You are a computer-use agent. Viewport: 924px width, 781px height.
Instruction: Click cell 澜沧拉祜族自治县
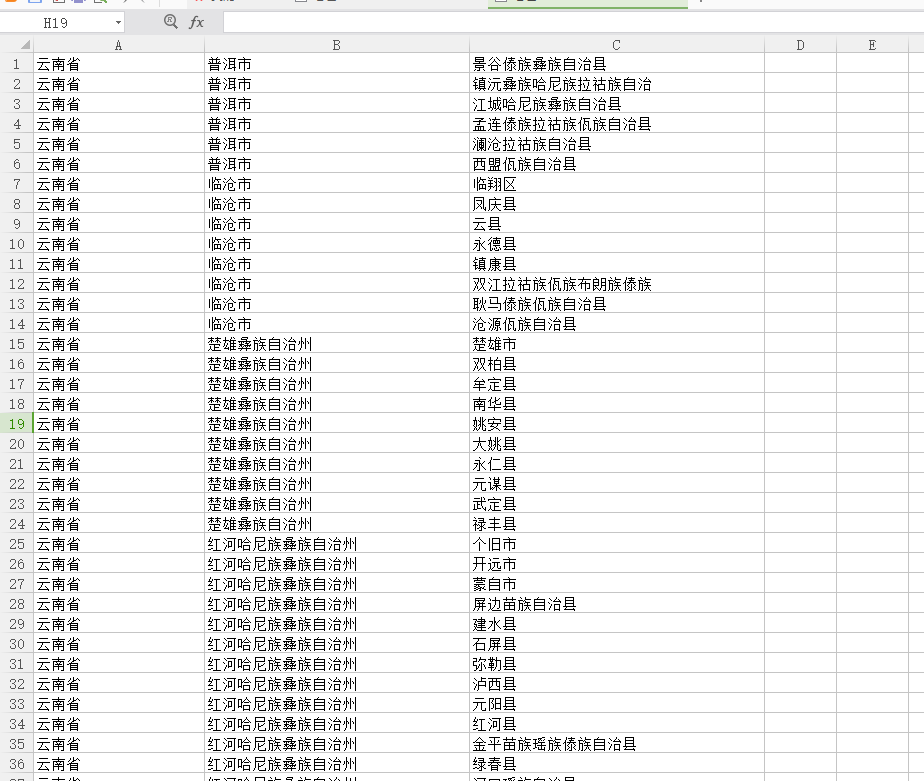pyautogui.click(x=616, y=144)
